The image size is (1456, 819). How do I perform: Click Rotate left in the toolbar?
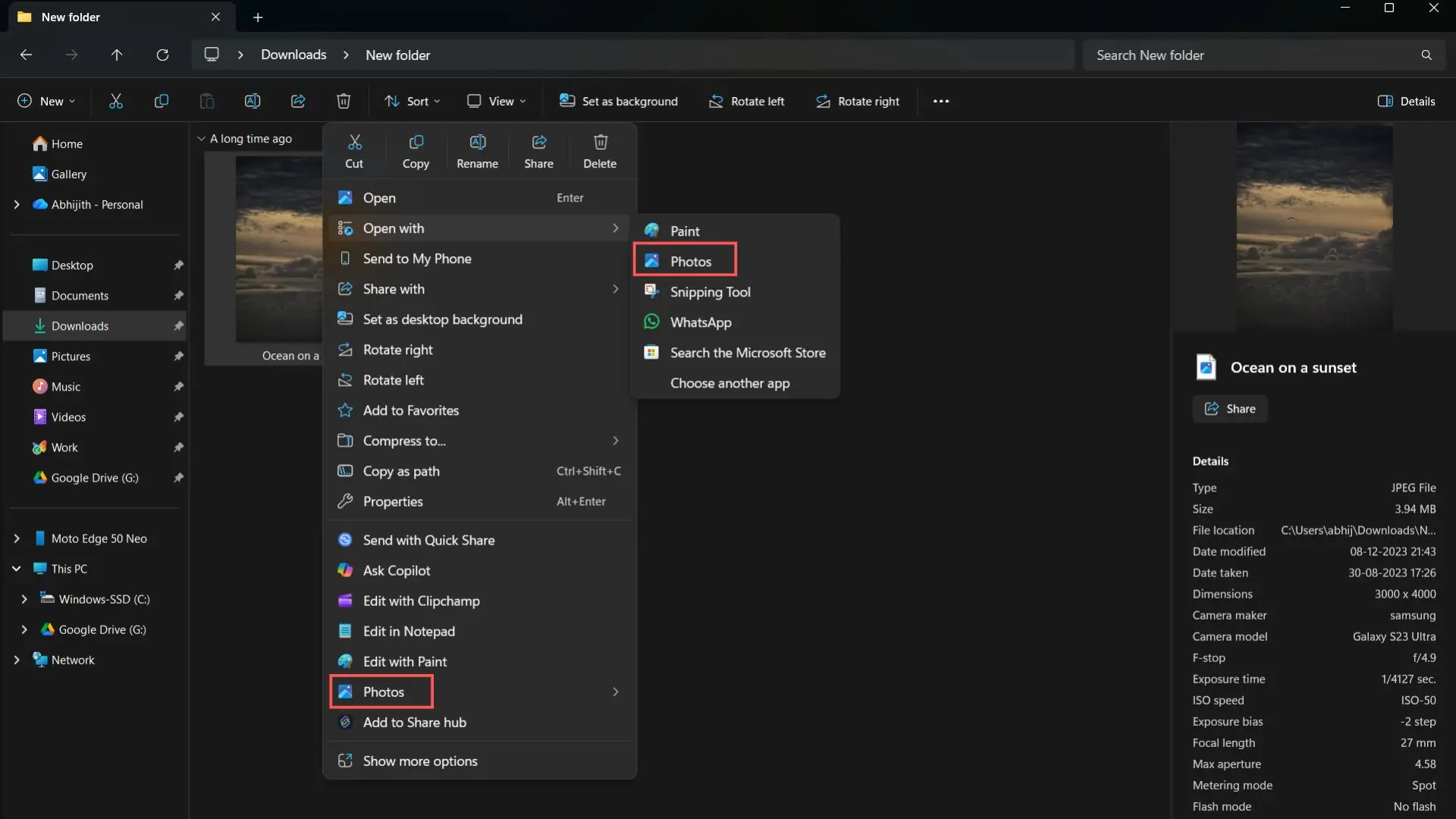(x=747, y=101)
